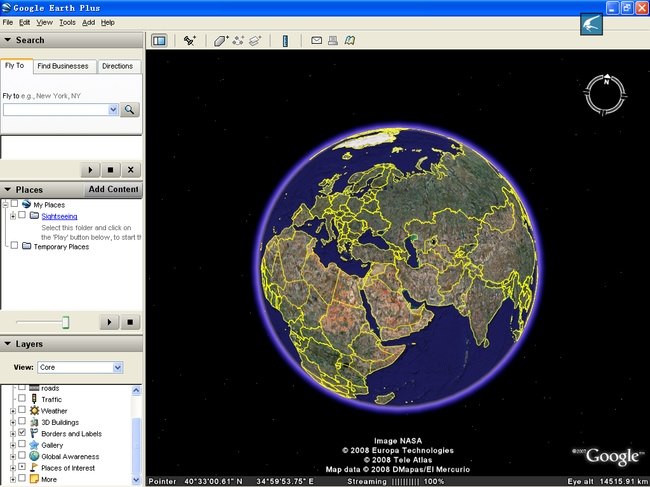
Task: Click the magnifier search button
Action: click(130, 109)
